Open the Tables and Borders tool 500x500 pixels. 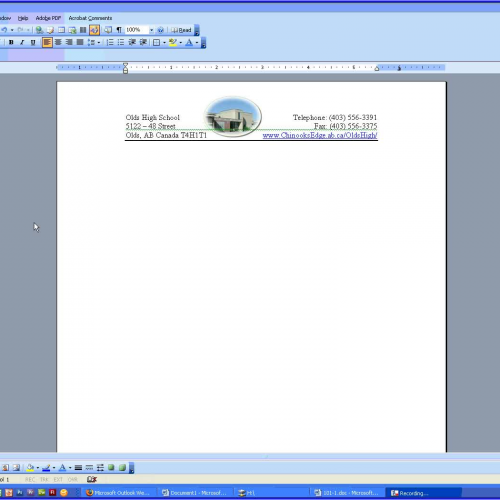coord(50,30)
